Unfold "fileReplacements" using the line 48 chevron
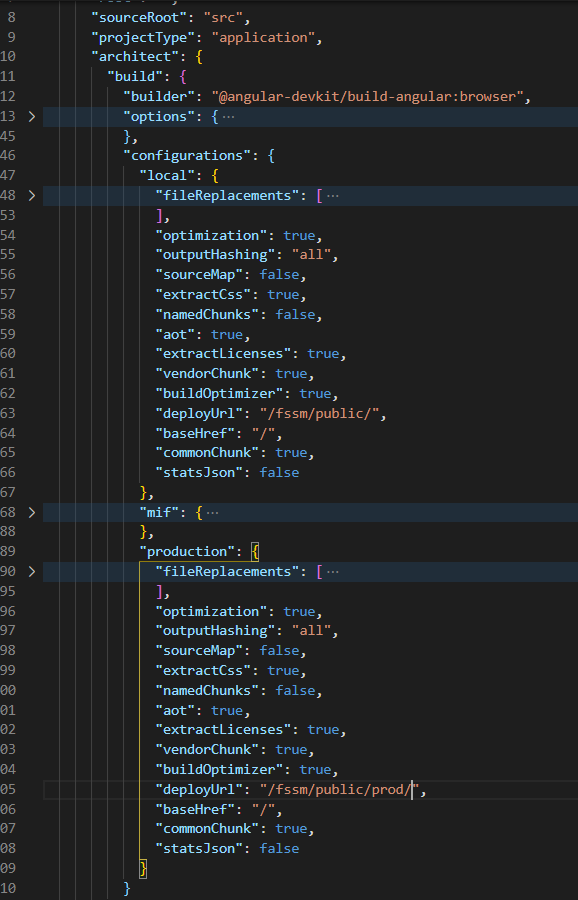 32,196
